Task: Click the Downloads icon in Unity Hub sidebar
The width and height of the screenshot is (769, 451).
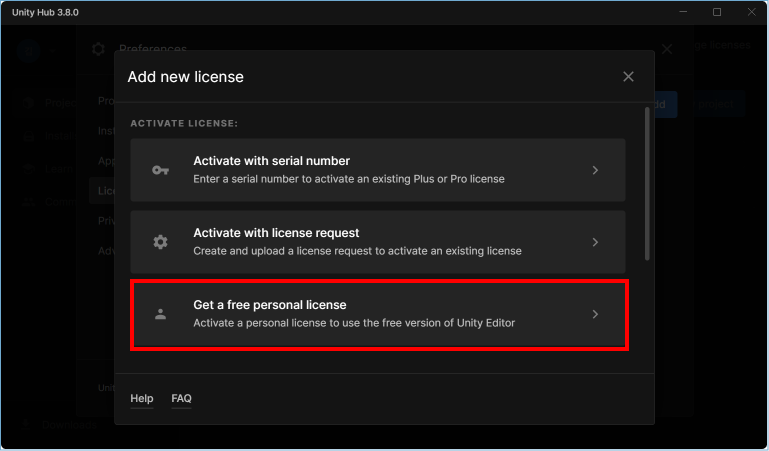Action: 27,425
